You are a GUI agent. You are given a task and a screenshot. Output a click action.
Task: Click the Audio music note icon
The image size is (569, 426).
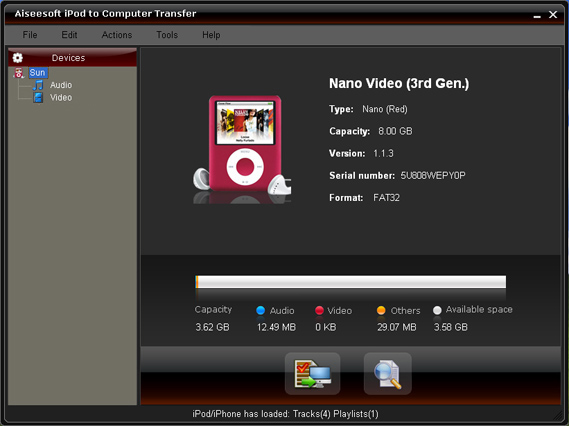point(38,85)
